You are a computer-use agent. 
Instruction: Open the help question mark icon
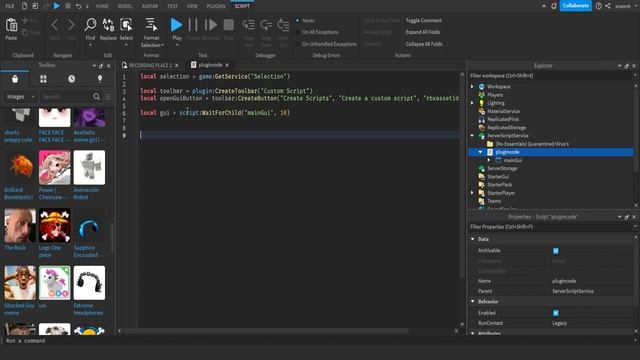598,6
